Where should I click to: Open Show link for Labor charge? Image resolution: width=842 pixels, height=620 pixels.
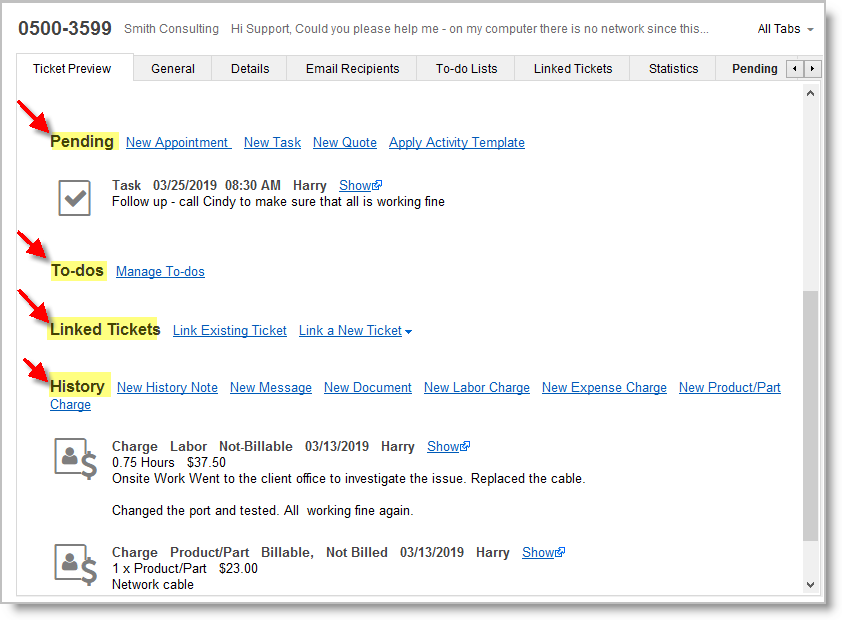pyautogui.click(x=443, y=446)
